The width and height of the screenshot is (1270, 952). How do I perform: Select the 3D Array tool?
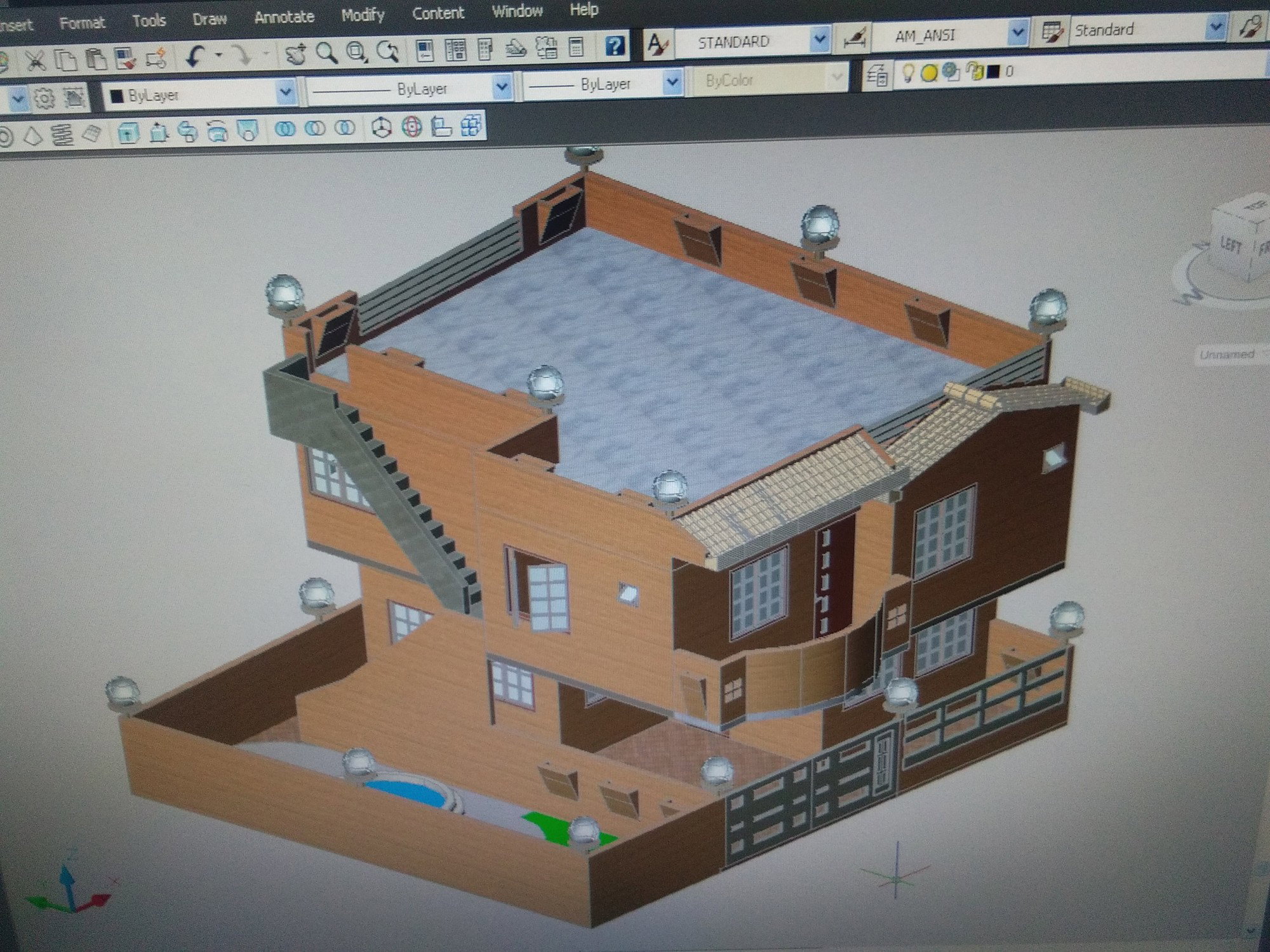(471, 126)
